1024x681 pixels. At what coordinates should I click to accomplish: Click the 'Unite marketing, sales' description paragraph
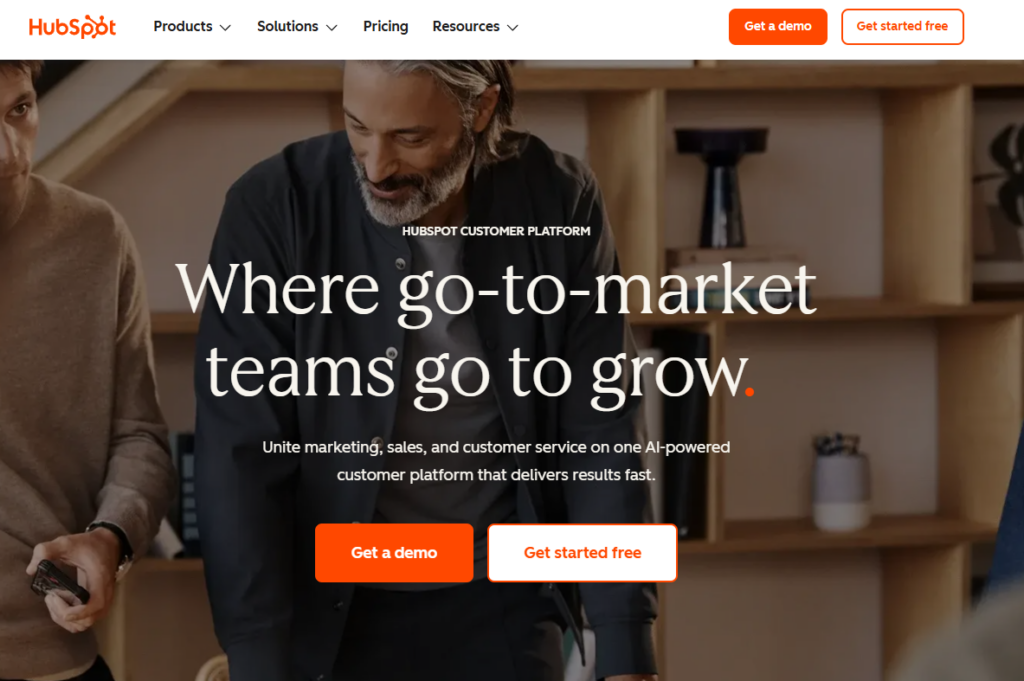tap(496, 461)
